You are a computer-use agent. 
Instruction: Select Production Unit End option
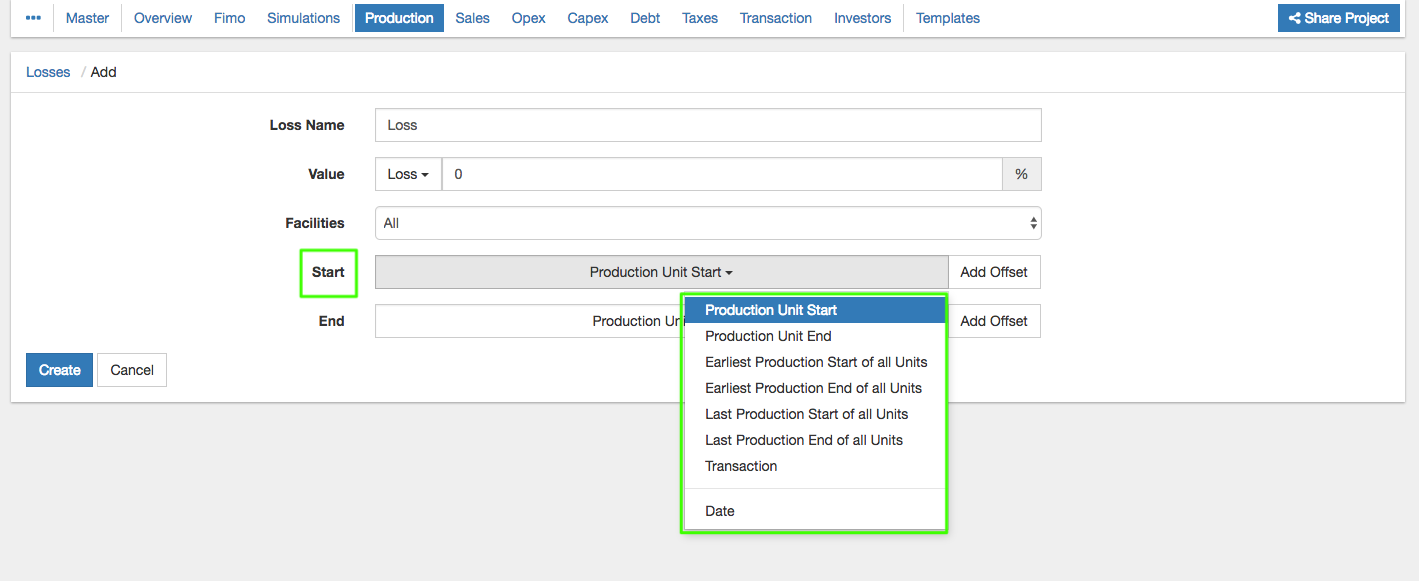coord(768,336)
